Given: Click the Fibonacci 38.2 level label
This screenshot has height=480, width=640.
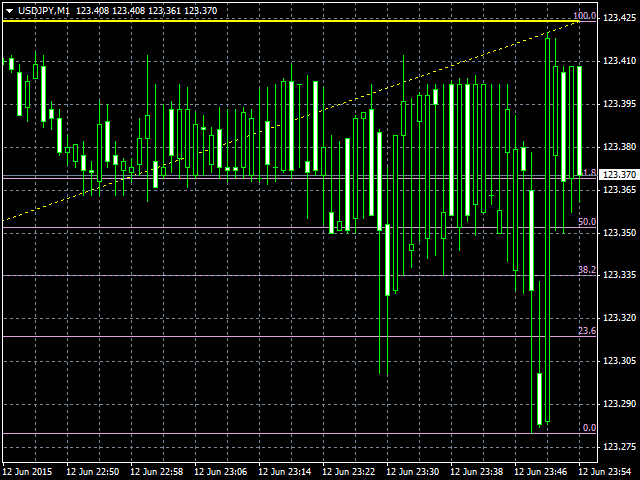Looking at the screenshot, I should tap(587, 270).
